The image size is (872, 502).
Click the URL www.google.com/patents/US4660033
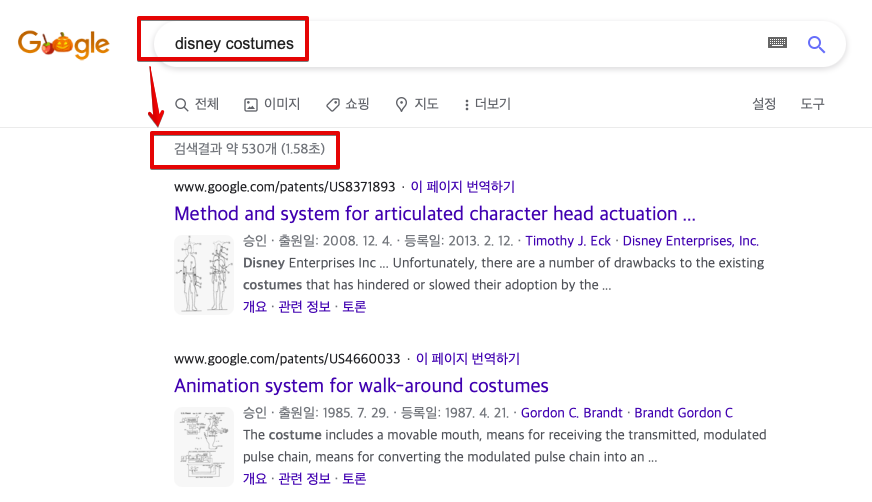pyautogui.click(x=287, y=359)
